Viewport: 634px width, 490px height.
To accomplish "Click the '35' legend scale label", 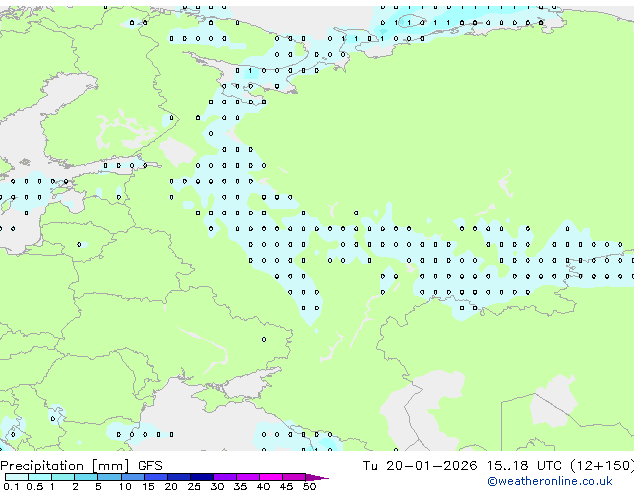I will point(240,486).
